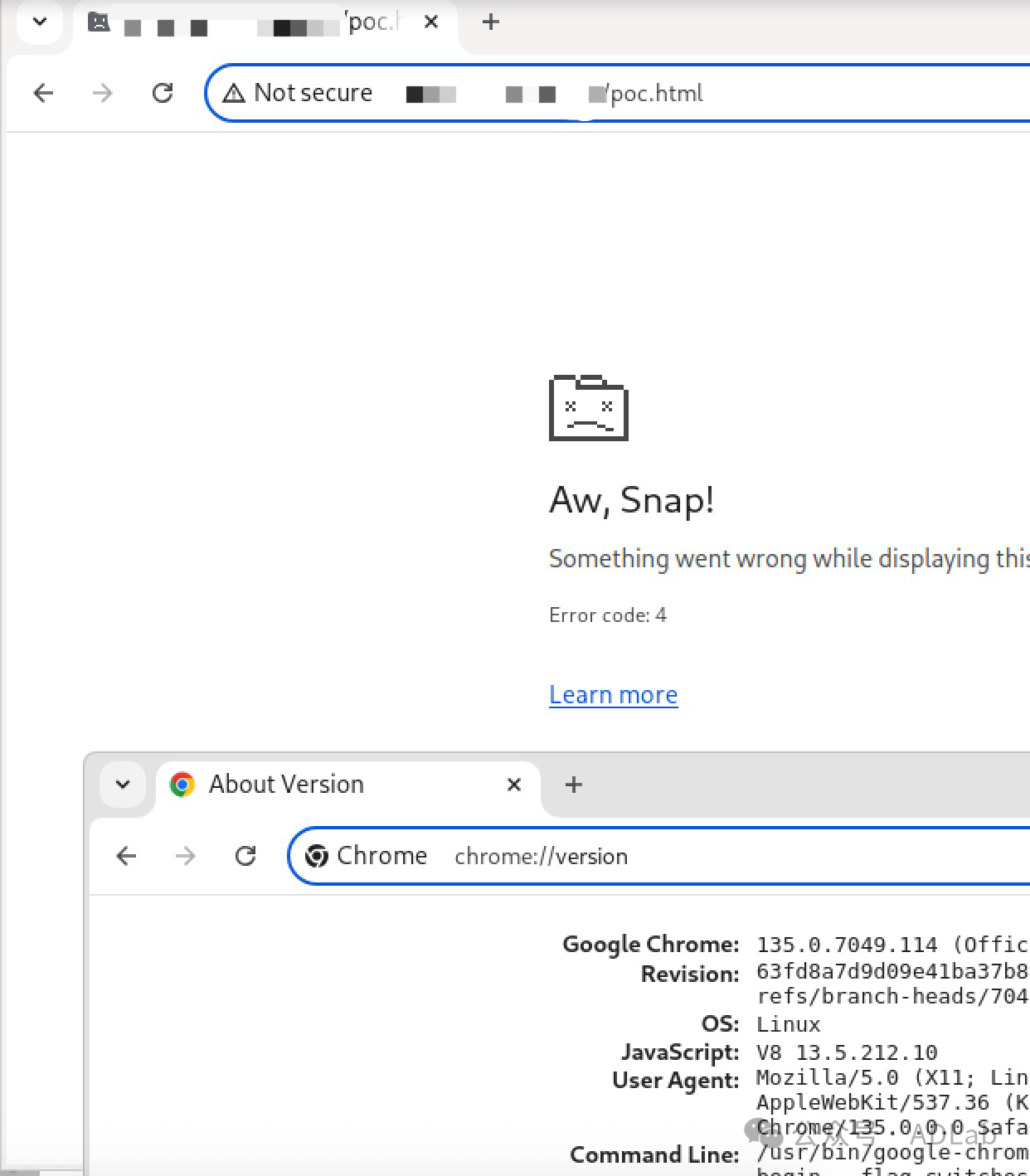Open a new tab next to the poc.html tab
The width and height of the screenshot is (1030, 1176).
click(x=491, y=22)
